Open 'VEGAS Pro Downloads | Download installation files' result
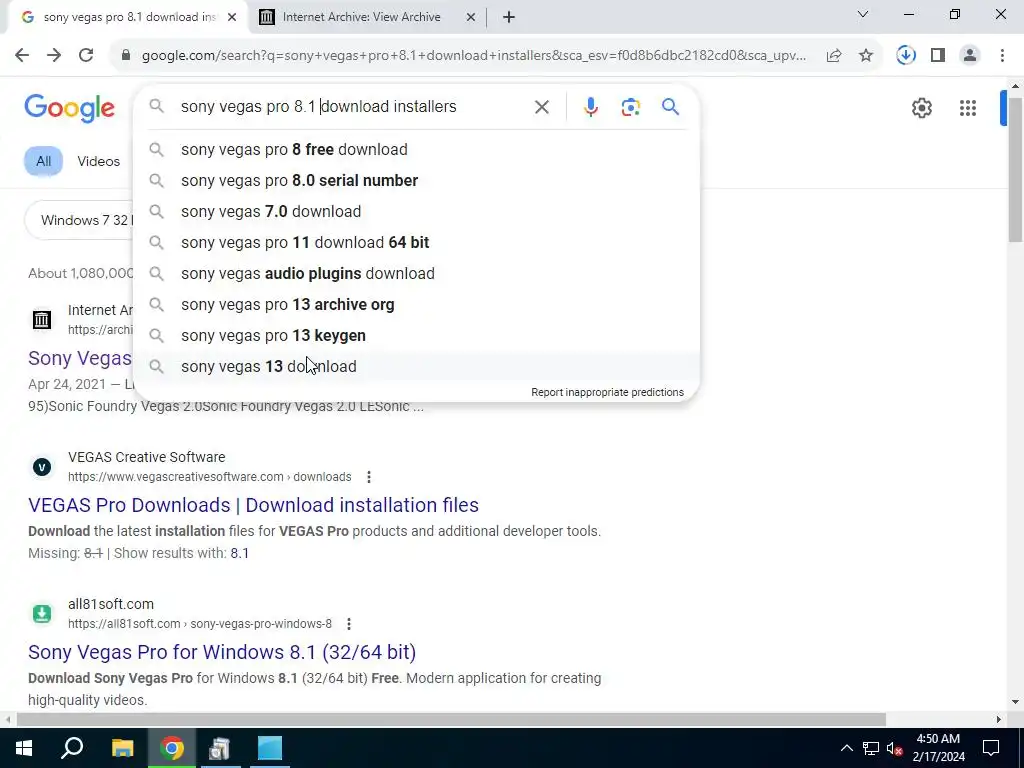Viewport: 1024px width, 768px height. tap(253, 505)
